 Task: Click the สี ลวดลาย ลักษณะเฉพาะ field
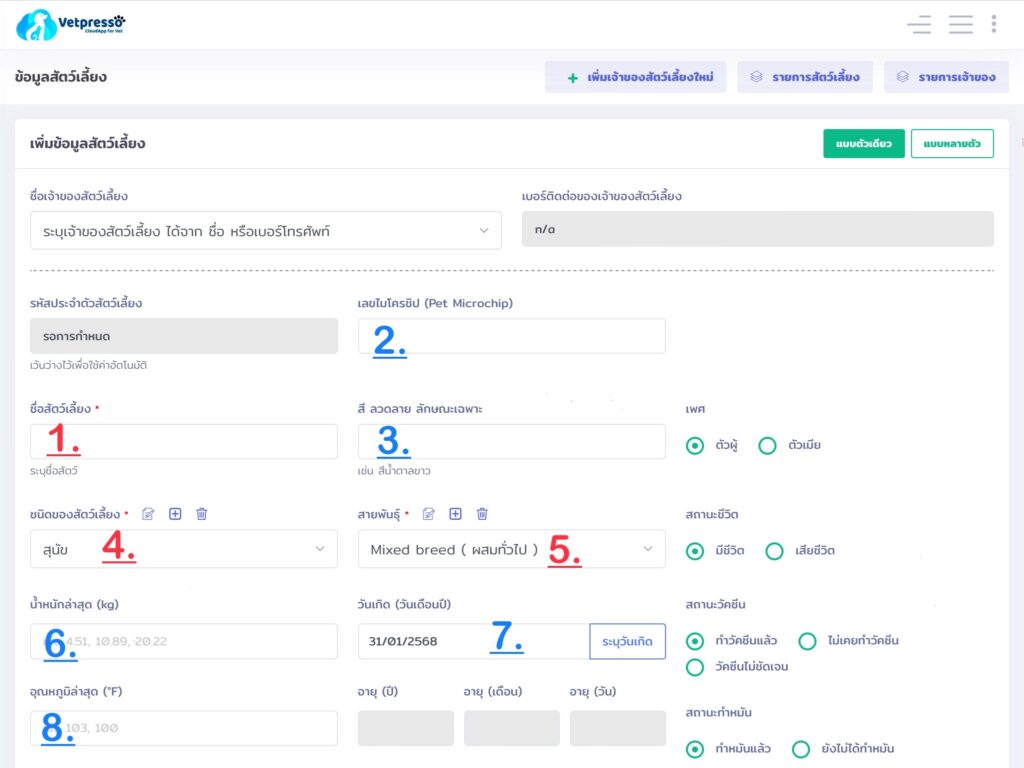[511, 441]
